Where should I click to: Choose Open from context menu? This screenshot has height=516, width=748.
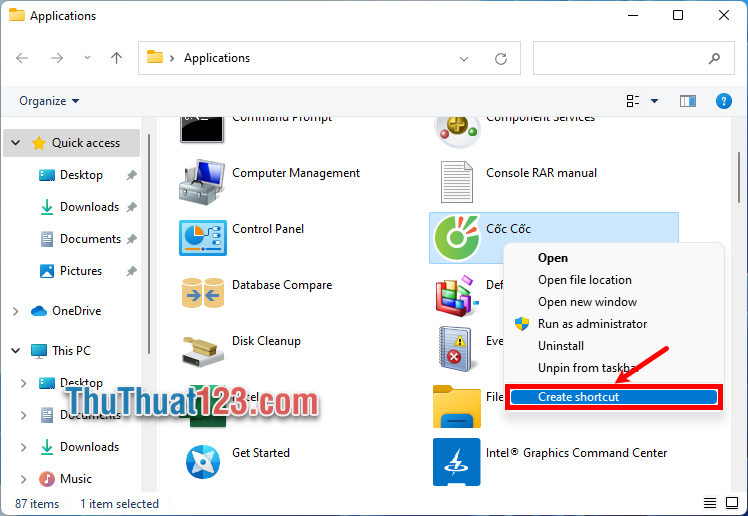click(553, 258)
